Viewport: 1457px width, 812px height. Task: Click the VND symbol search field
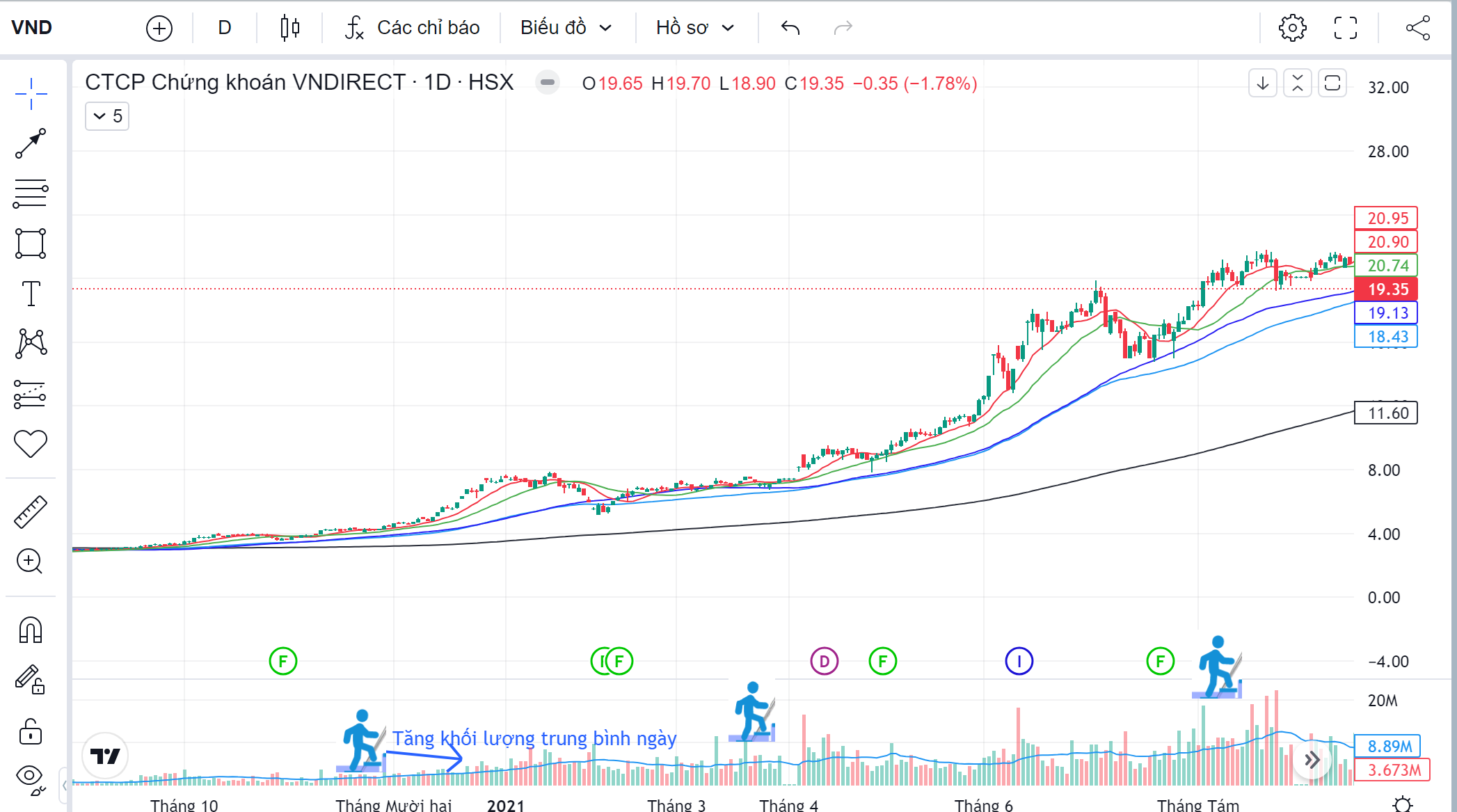(x=32, y=28)
